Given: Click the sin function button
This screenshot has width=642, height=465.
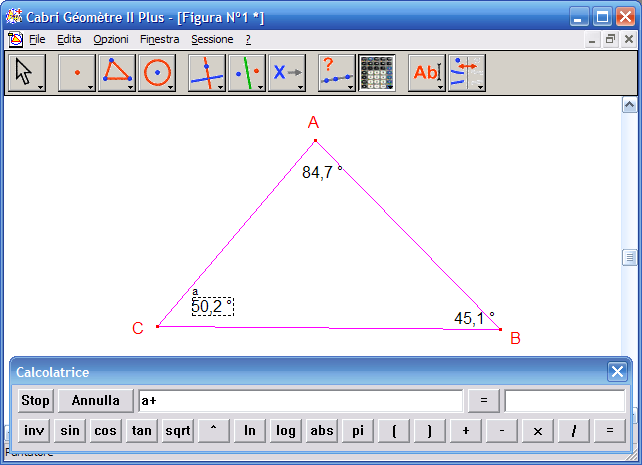Looking at the screenshot, I should coord(70,431).
